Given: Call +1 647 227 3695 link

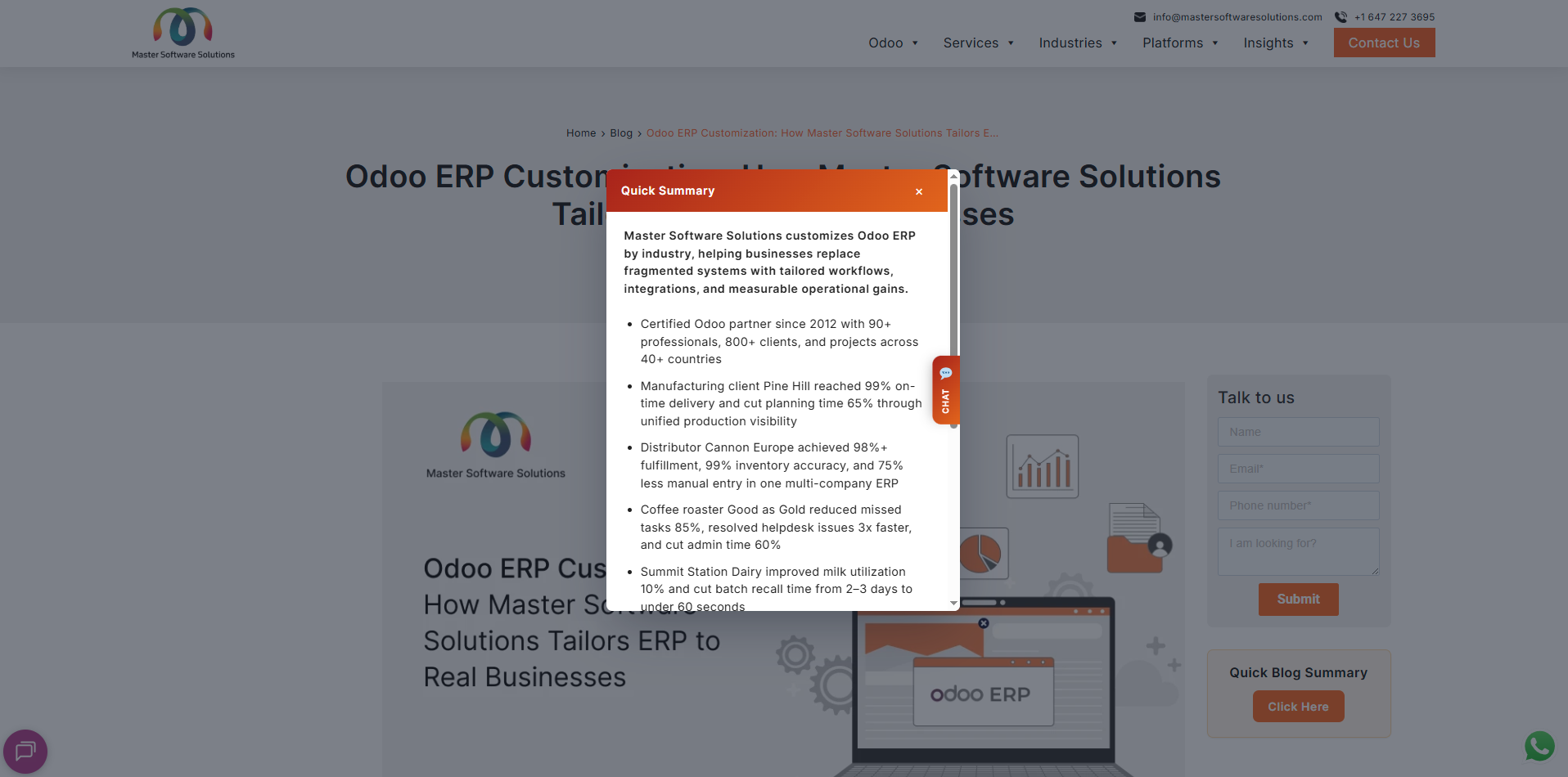Looking at the screenshot, I should (x=1395, y=17).
